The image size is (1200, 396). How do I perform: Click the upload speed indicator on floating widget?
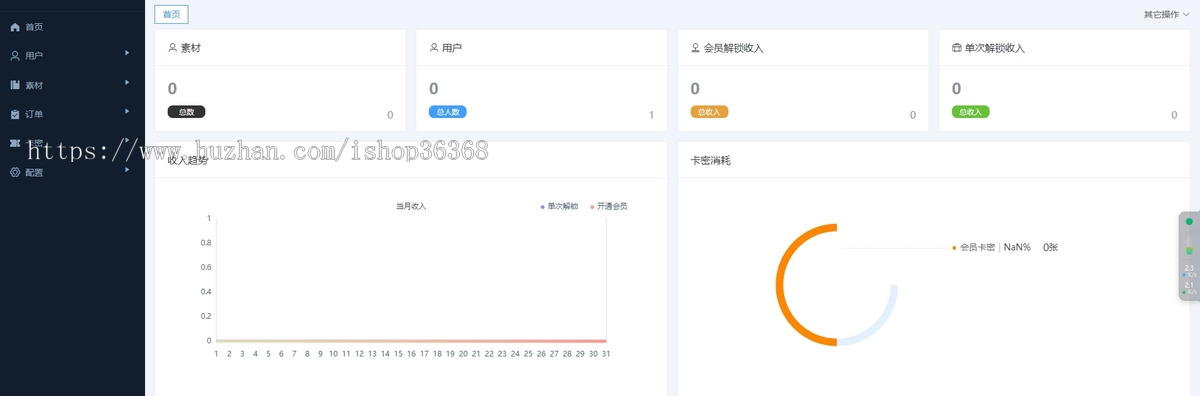coord(1189,270)
